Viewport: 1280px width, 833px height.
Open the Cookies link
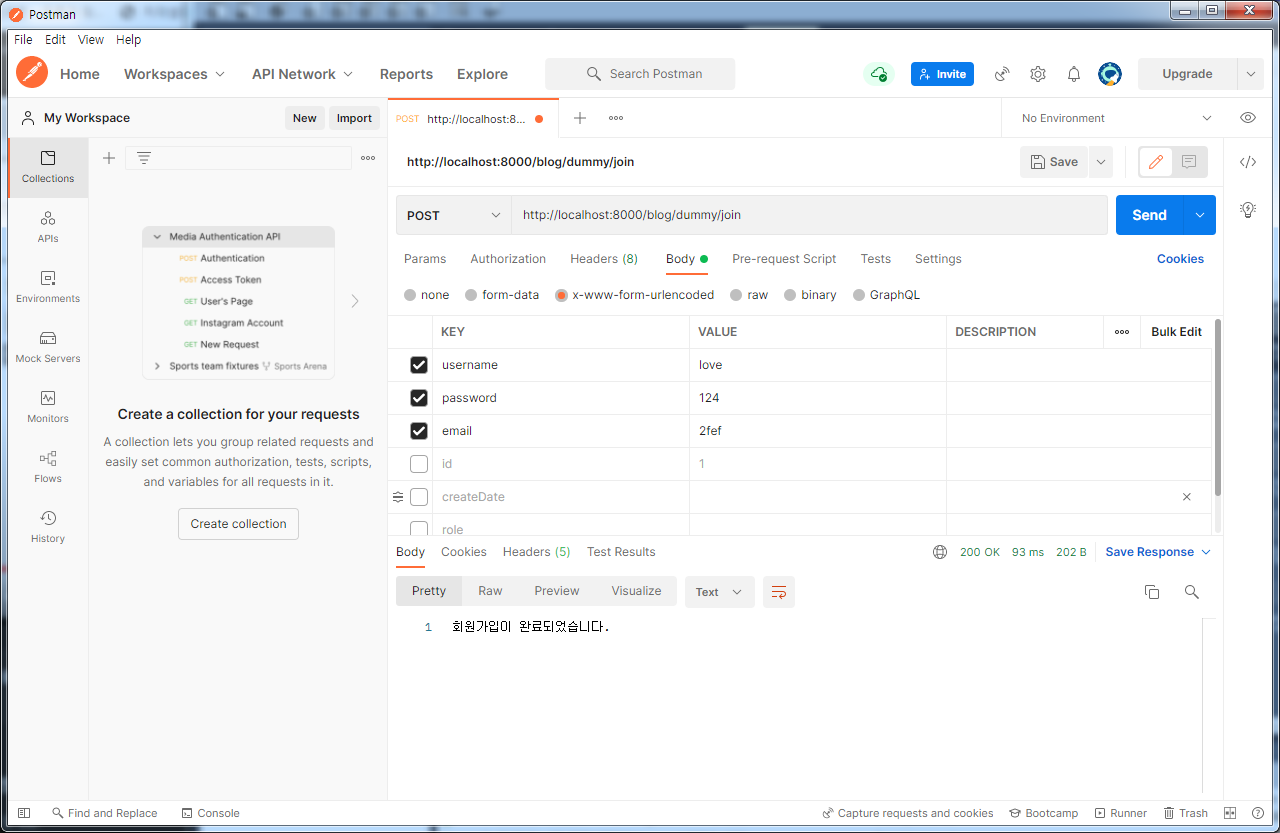[x=1180, y=259]
